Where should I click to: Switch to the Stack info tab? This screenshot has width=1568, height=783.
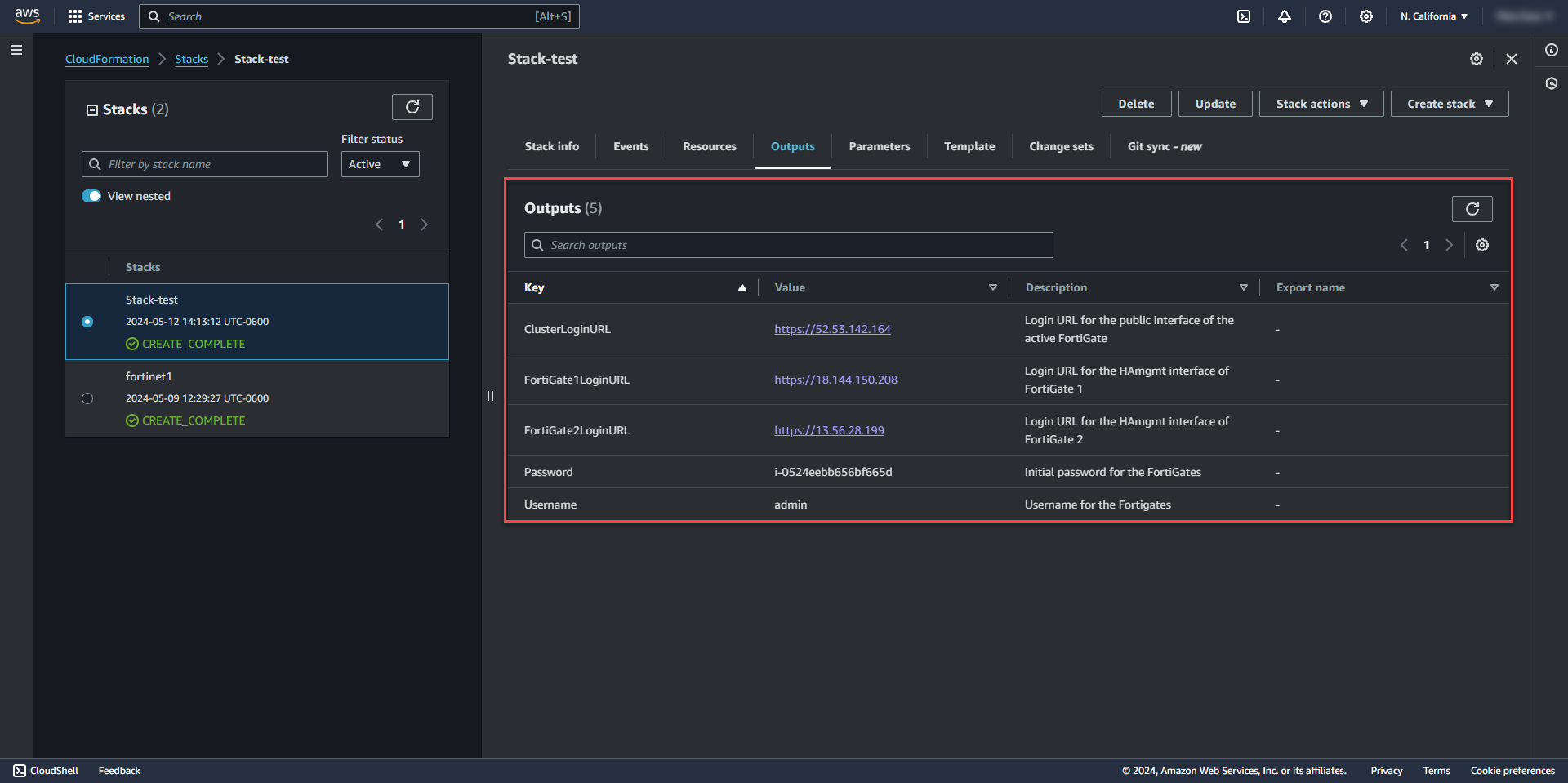click(552, 147)
